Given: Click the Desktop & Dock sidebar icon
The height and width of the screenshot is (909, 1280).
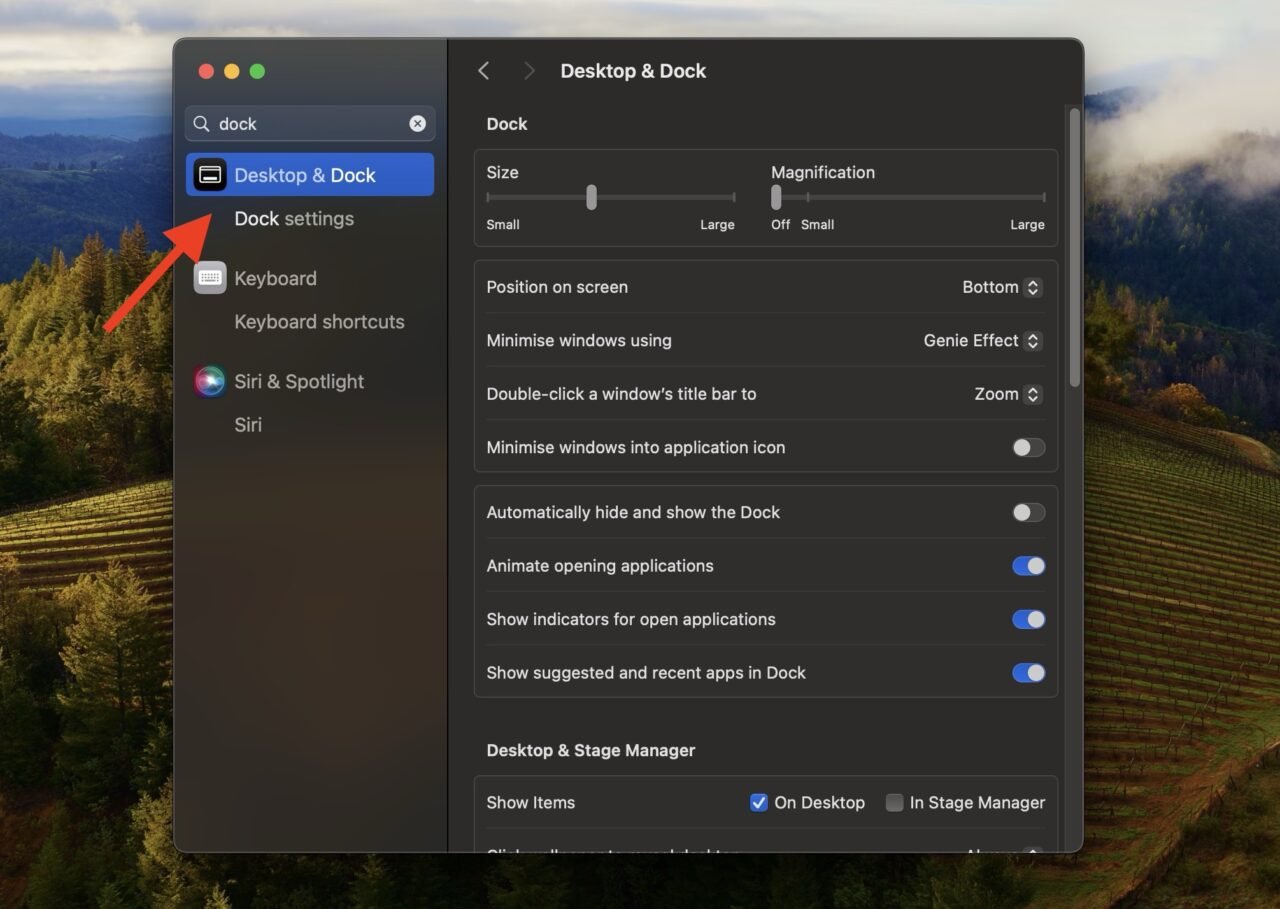Looking at the screenshot, I should pyautogui.click(x=210, y=175).
